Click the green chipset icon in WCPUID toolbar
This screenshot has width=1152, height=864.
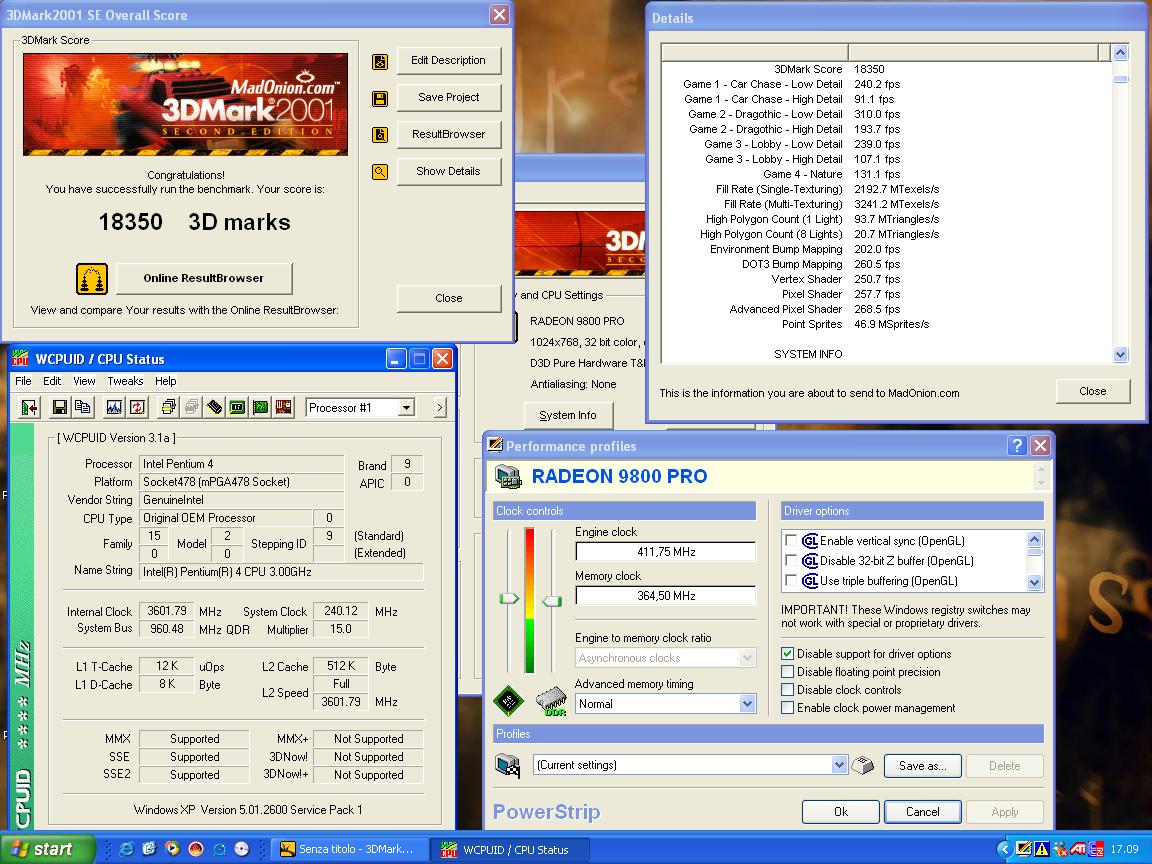click(x=237, y=407)
